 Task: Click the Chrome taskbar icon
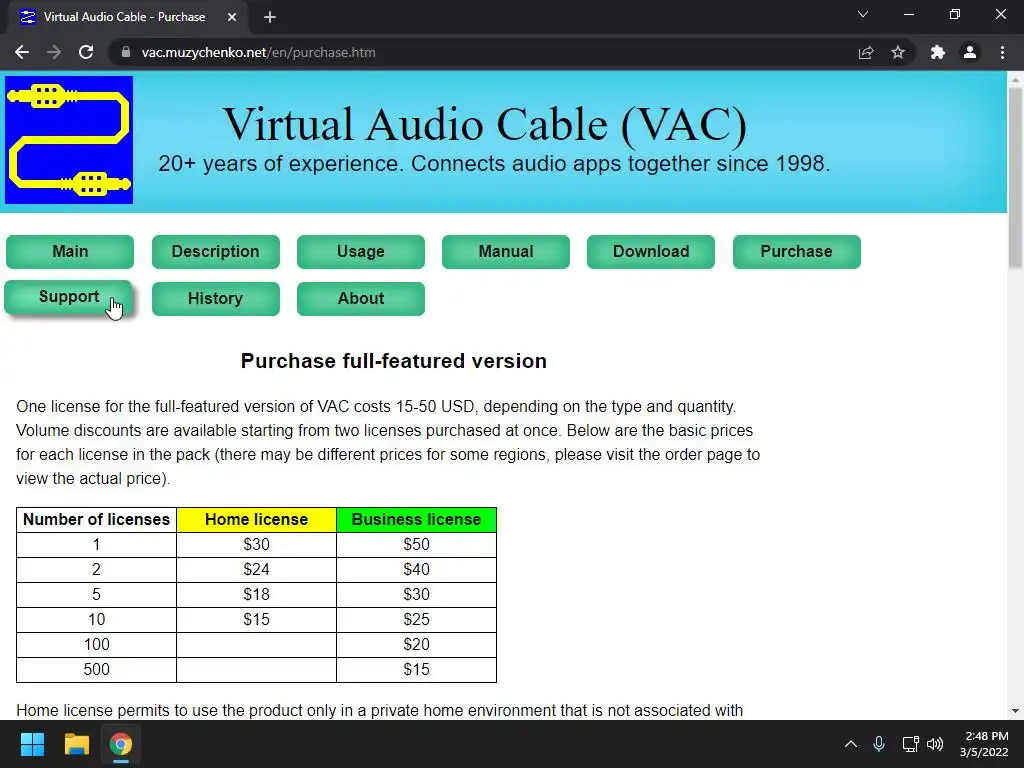121,744
